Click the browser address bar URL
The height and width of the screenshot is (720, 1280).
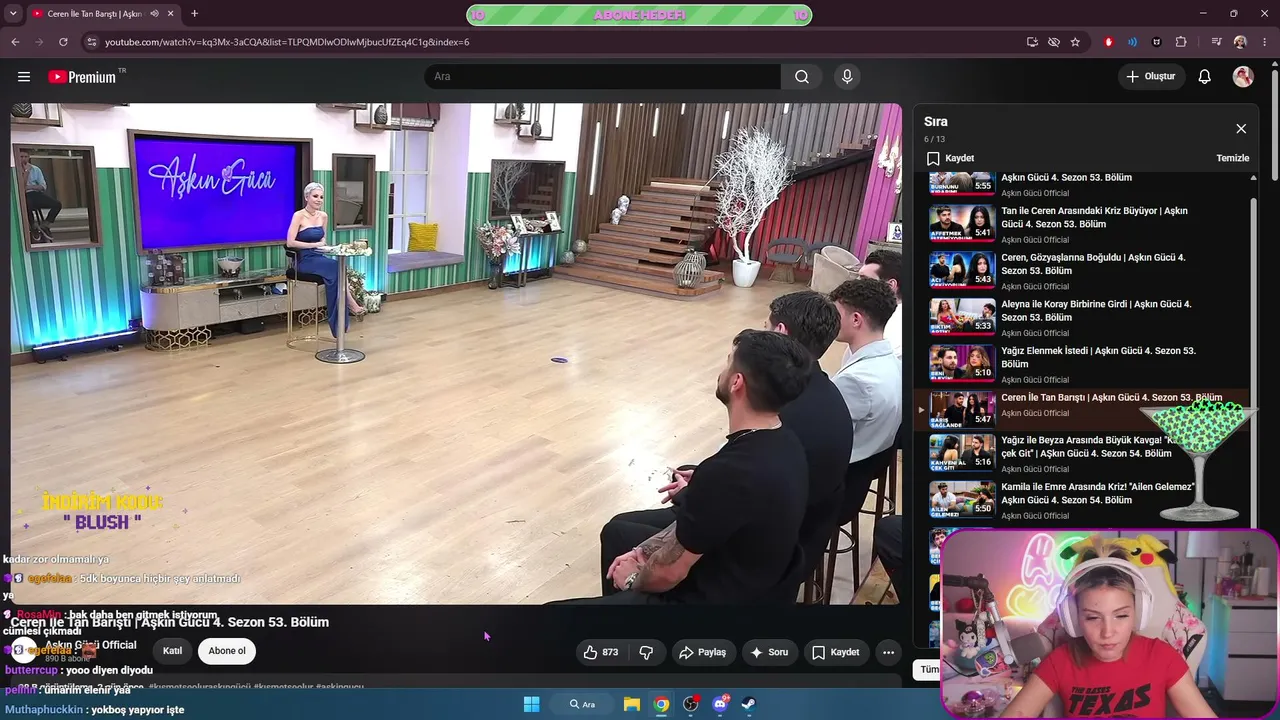click(x=287, y=42)
